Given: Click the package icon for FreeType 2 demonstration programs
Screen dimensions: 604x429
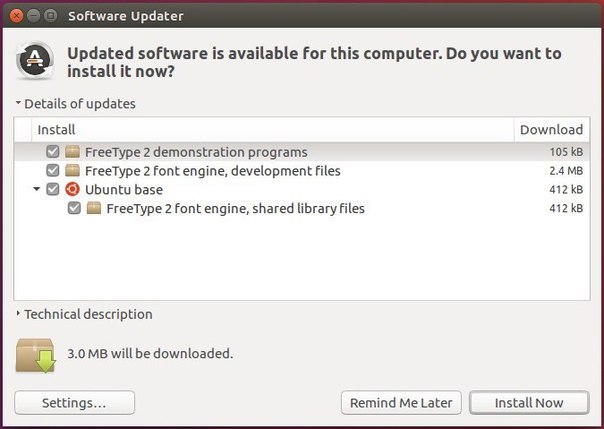Looking at the screenshot, I should point(72,152).
